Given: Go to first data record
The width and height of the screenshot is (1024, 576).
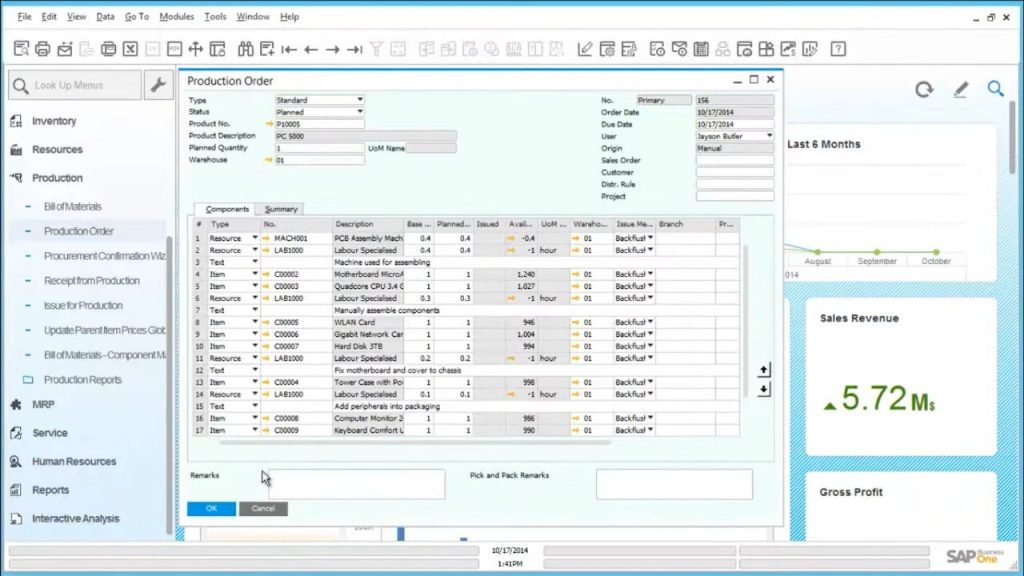Looking at the screenshot, I should click(x=289, y=49).
